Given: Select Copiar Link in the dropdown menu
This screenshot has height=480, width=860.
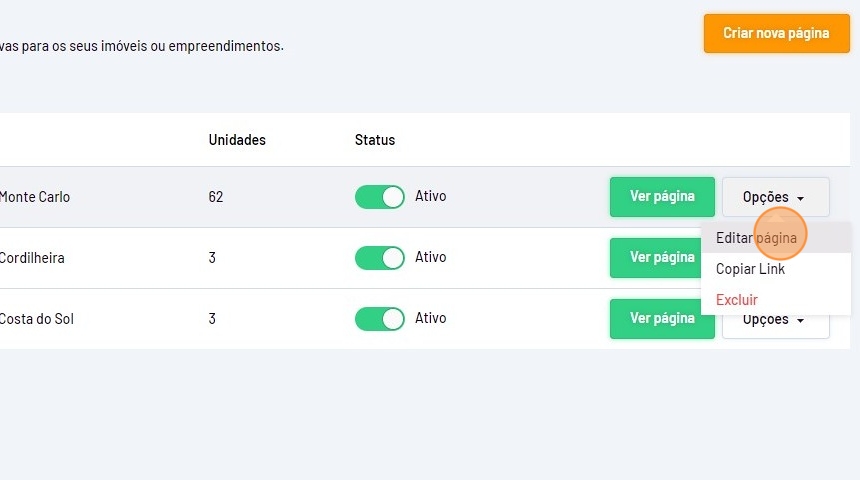Looking at the screenshot, I should pos(750,269).
